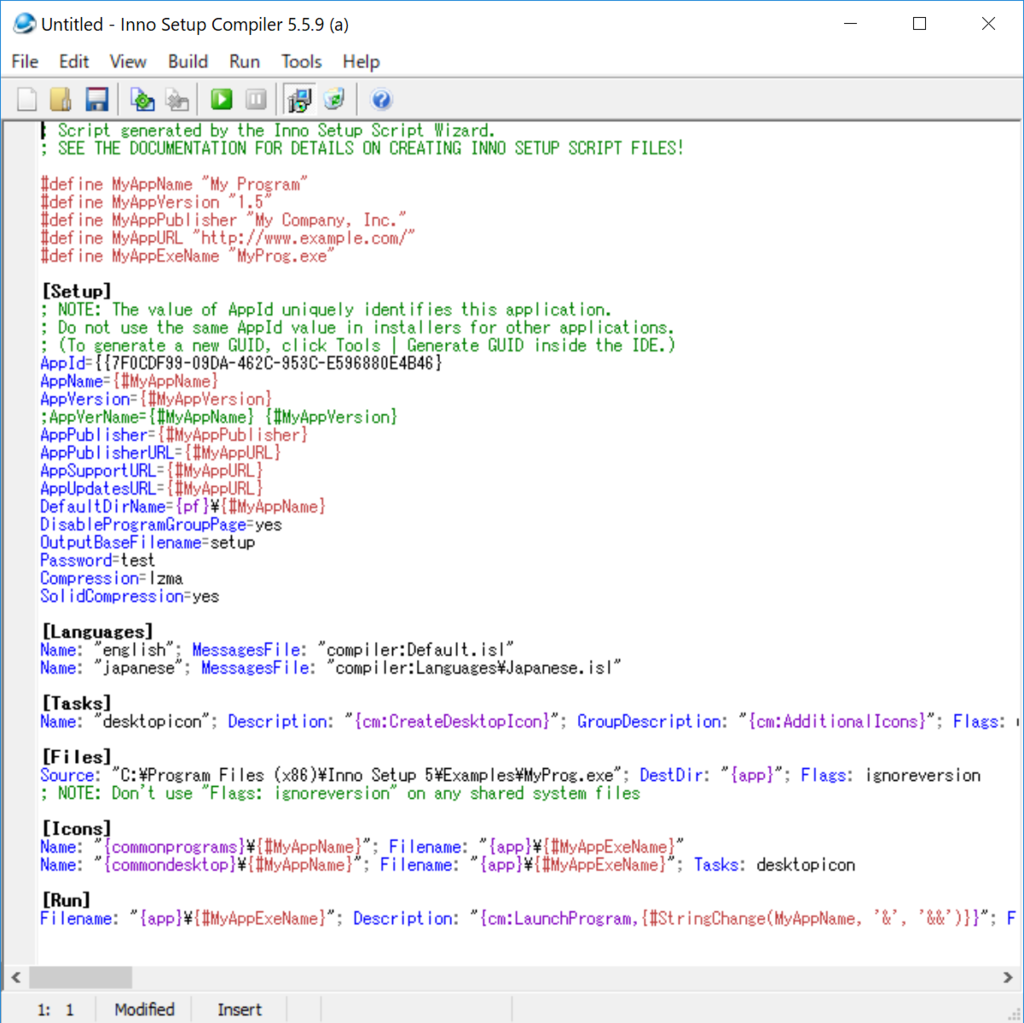Open a script file via folder icon
The height and width of the screenshot is (1023, 1024).
click(x=61, y=99)
